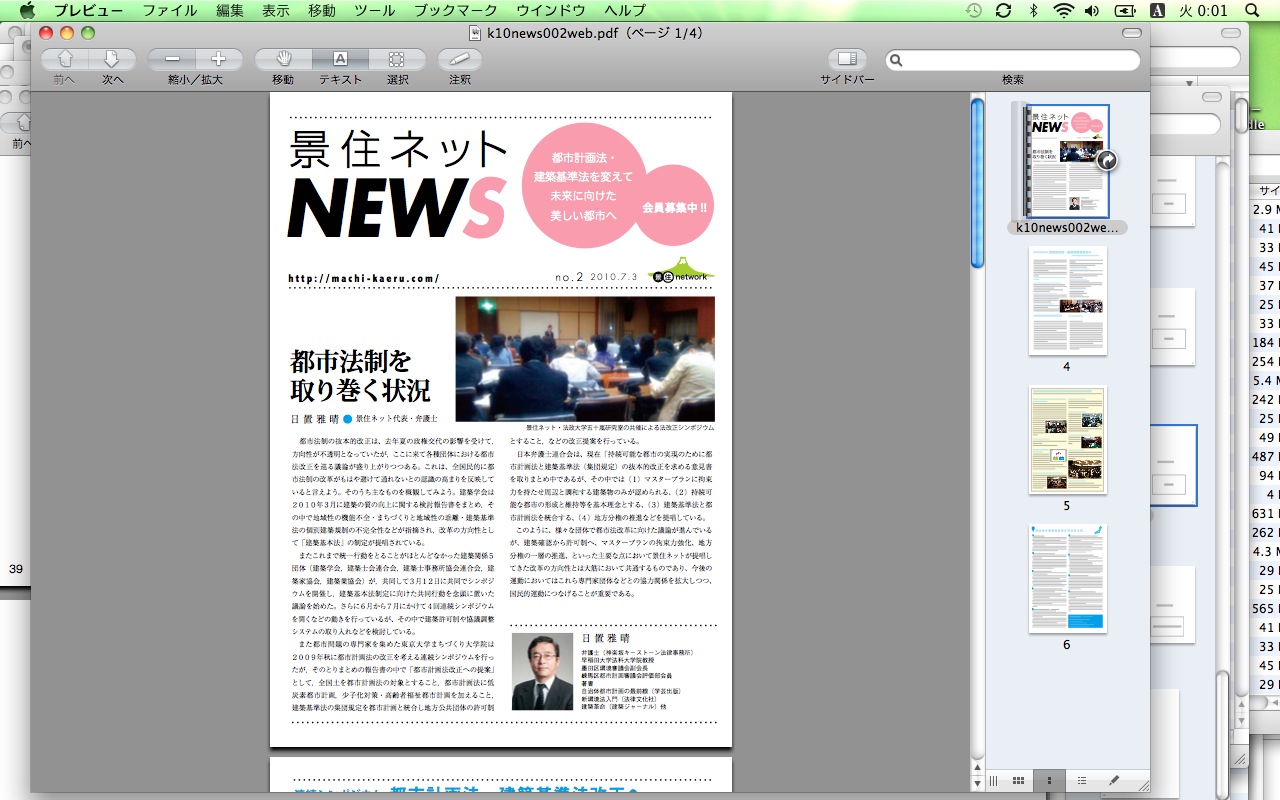Select the 選択 rectangular selection tool

(x=397, y=59)
